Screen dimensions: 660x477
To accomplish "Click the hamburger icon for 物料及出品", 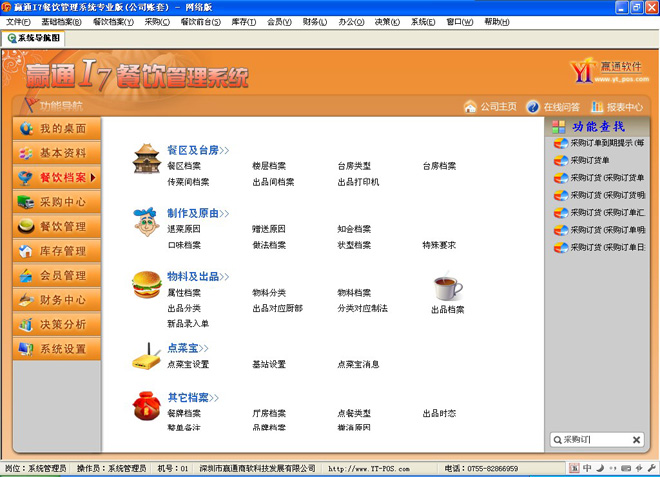I will (x=147, y=284).
